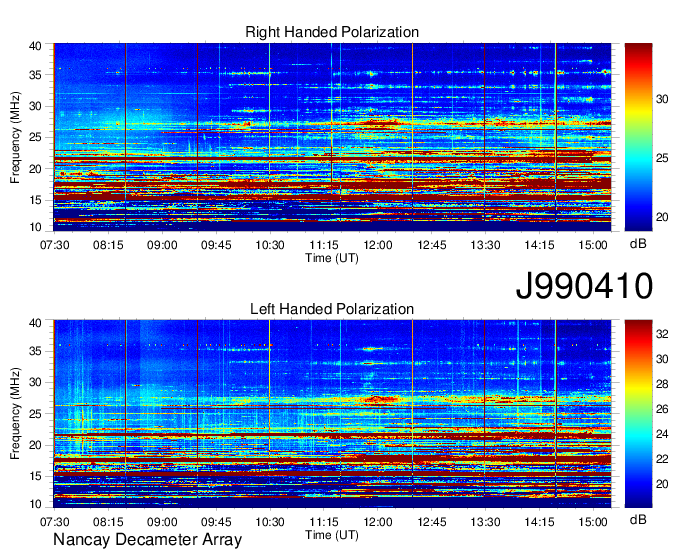
Task: Click the 'Right Handed Polarization' title
Action: (332, 32)
